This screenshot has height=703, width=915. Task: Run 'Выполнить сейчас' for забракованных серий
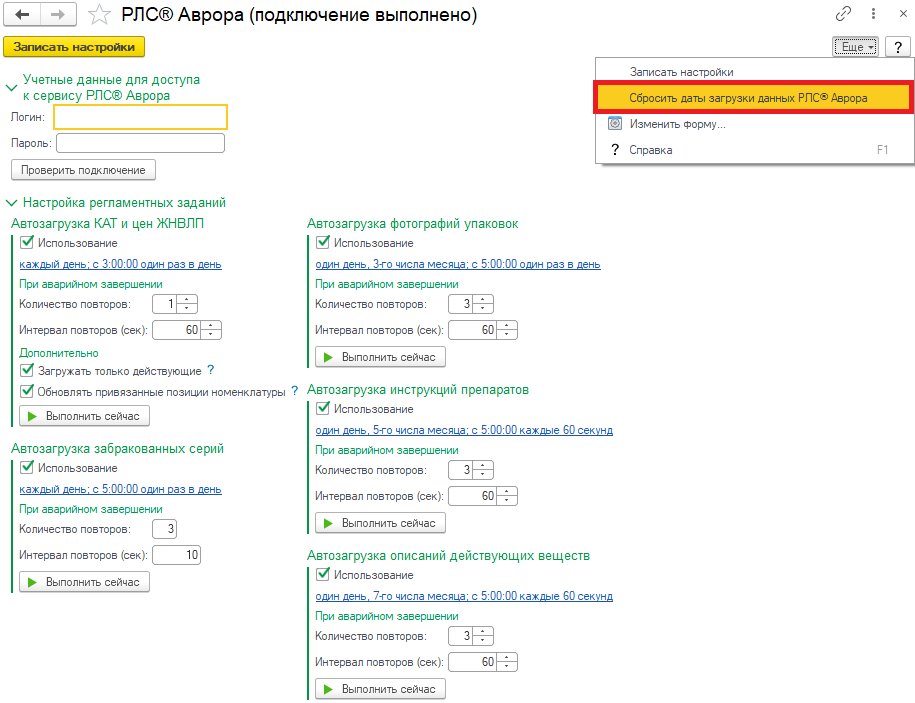84,582
